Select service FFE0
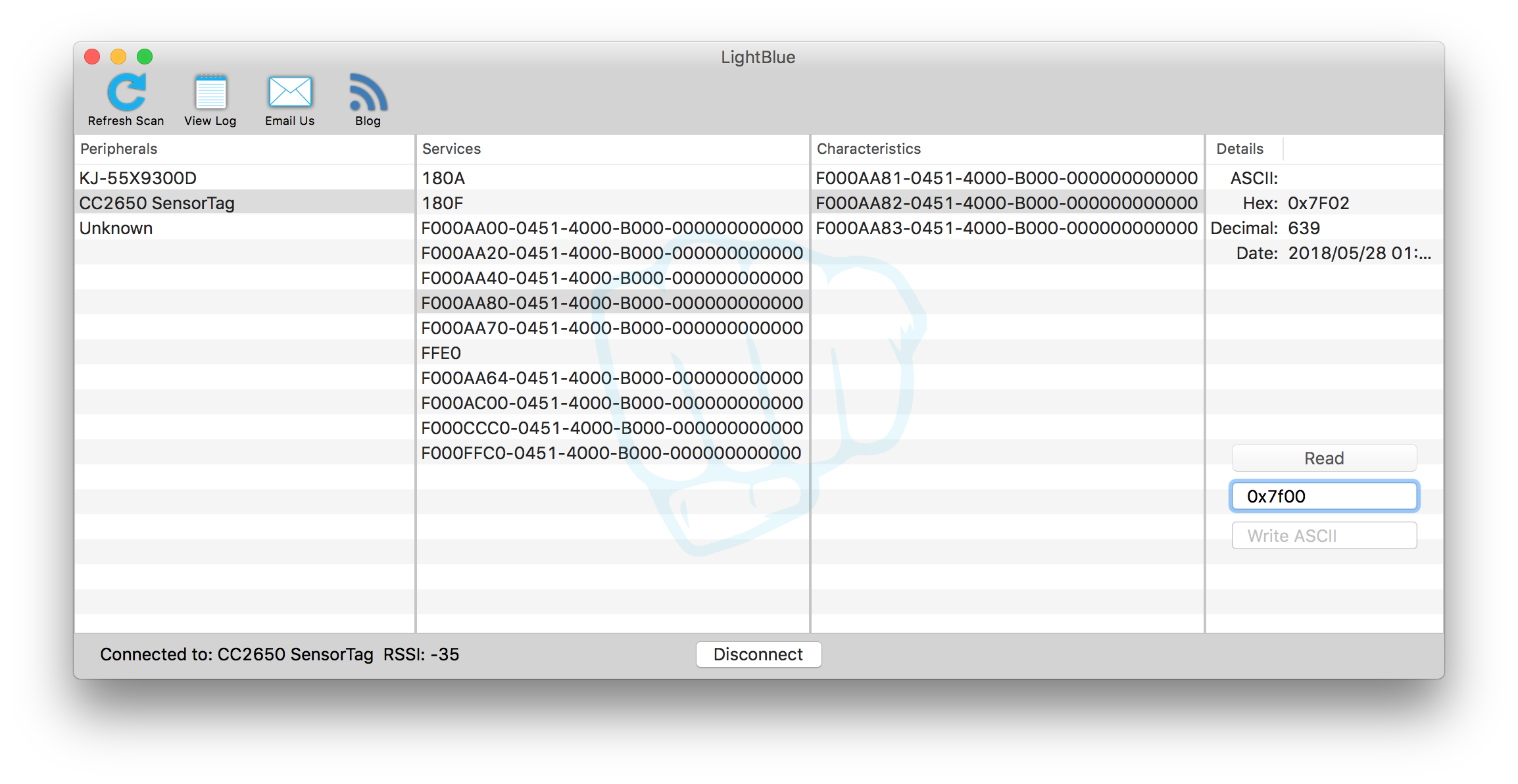The image size is (1518, 784). coord(612,353)
